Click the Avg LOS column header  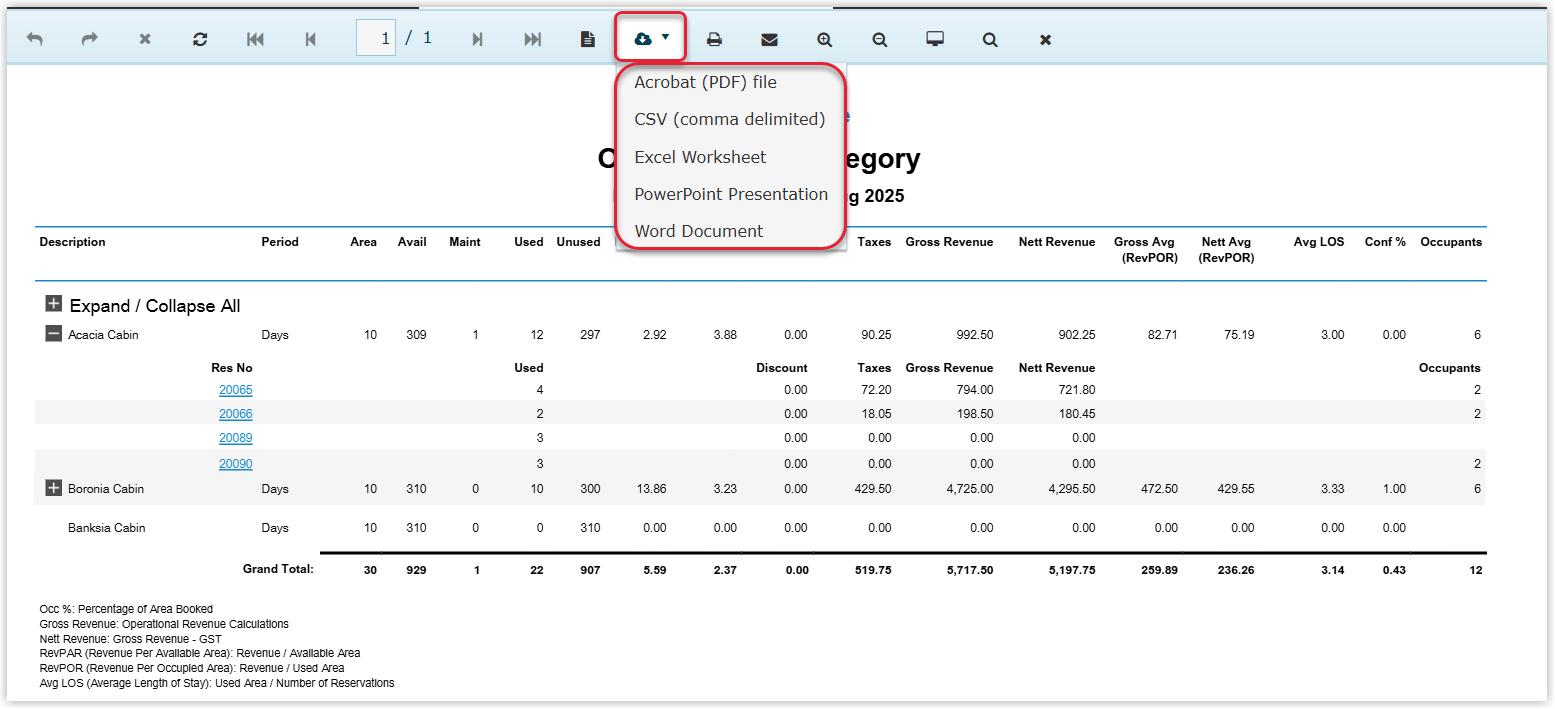point(1319,242)
